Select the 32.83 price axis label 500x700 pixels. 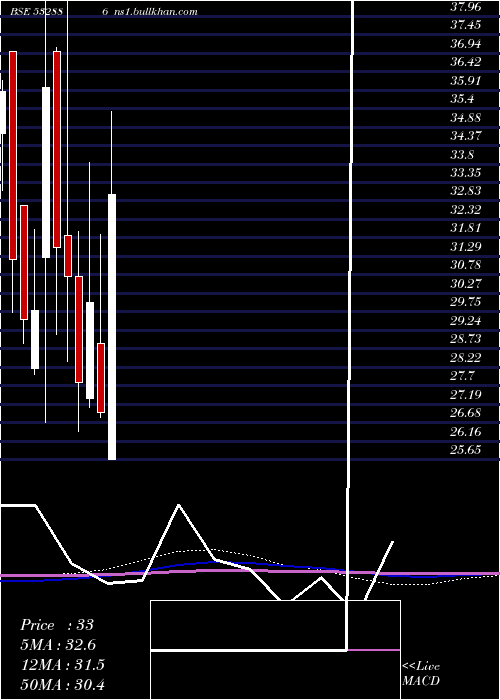[466, 191]
